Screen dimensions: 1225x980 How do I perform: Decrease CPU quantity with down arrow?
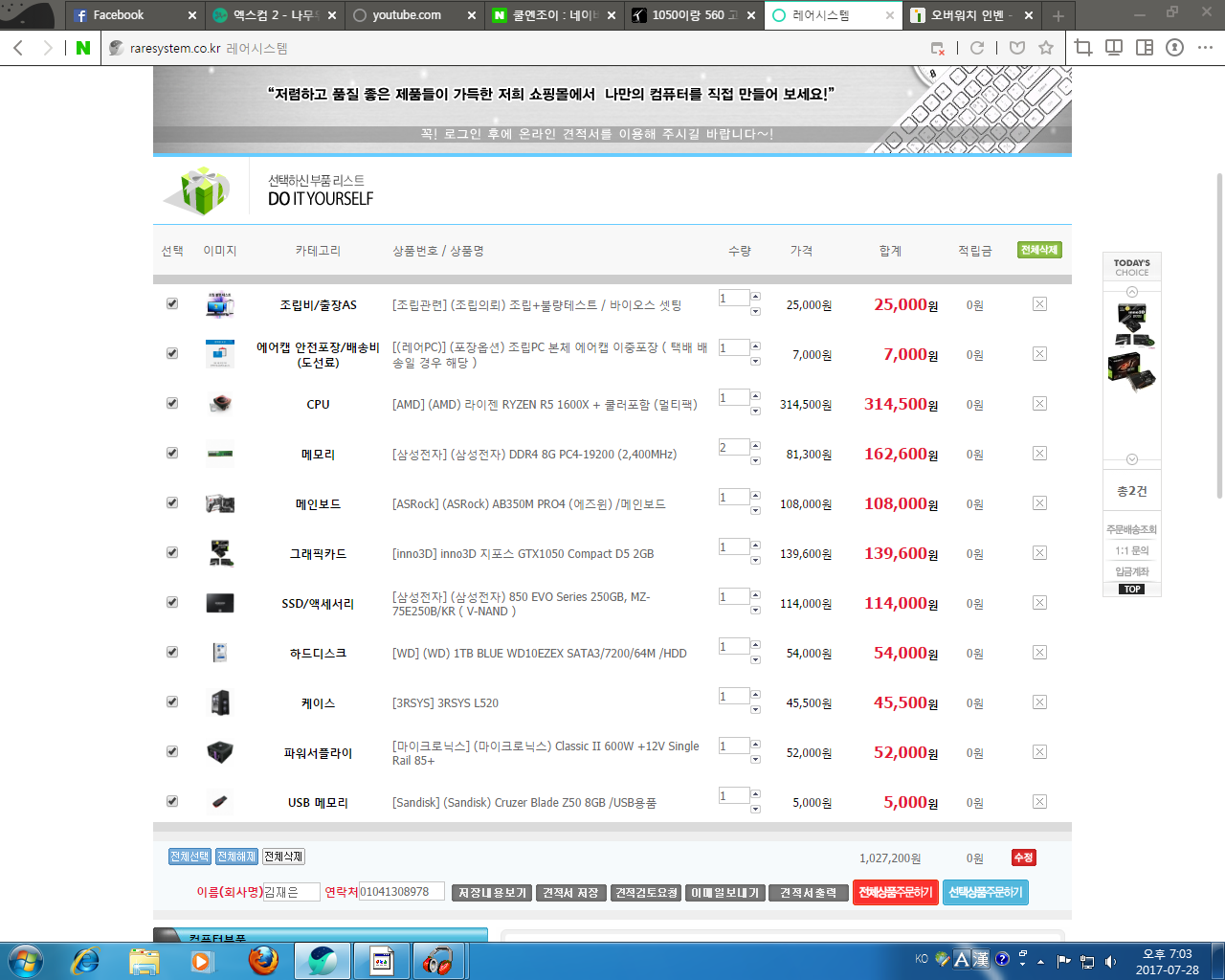point(755,411)
